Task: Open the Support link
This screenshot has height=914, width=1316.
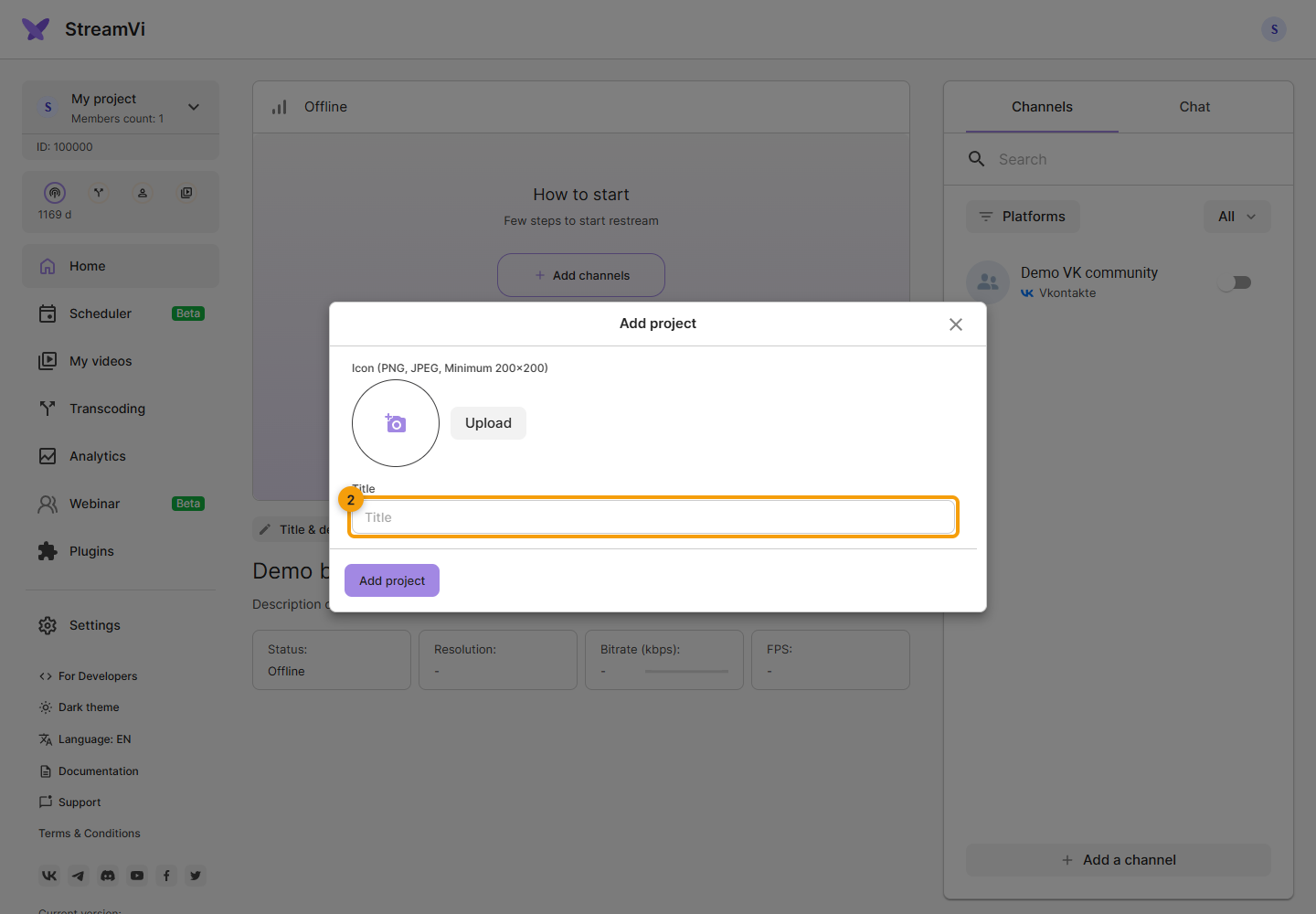Action: point(69,802)
